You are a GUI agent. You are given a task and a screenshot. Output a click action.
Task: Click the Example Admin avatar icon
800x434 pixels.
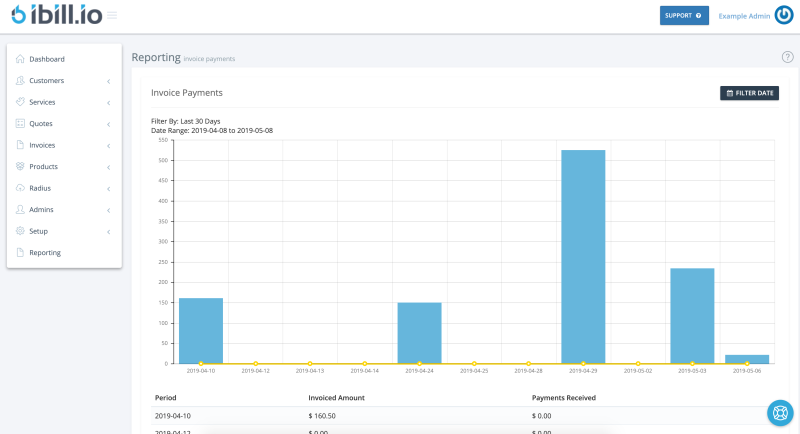point(784,16)
